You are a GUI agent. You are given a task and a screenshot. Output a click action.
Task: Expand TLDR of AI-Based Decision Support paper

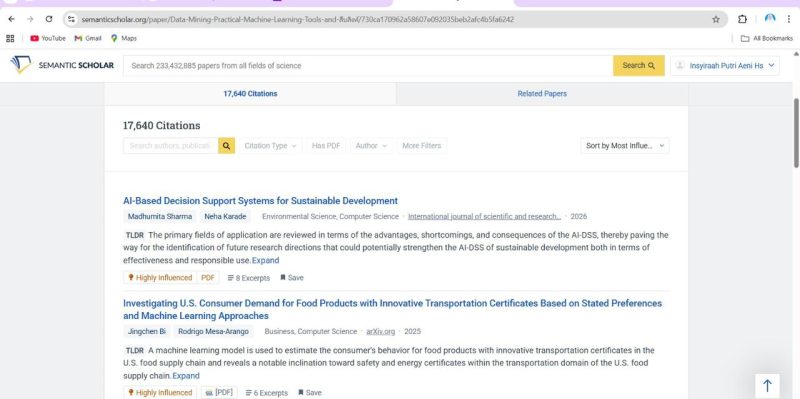pyautogui.click(x=265, y=260)
